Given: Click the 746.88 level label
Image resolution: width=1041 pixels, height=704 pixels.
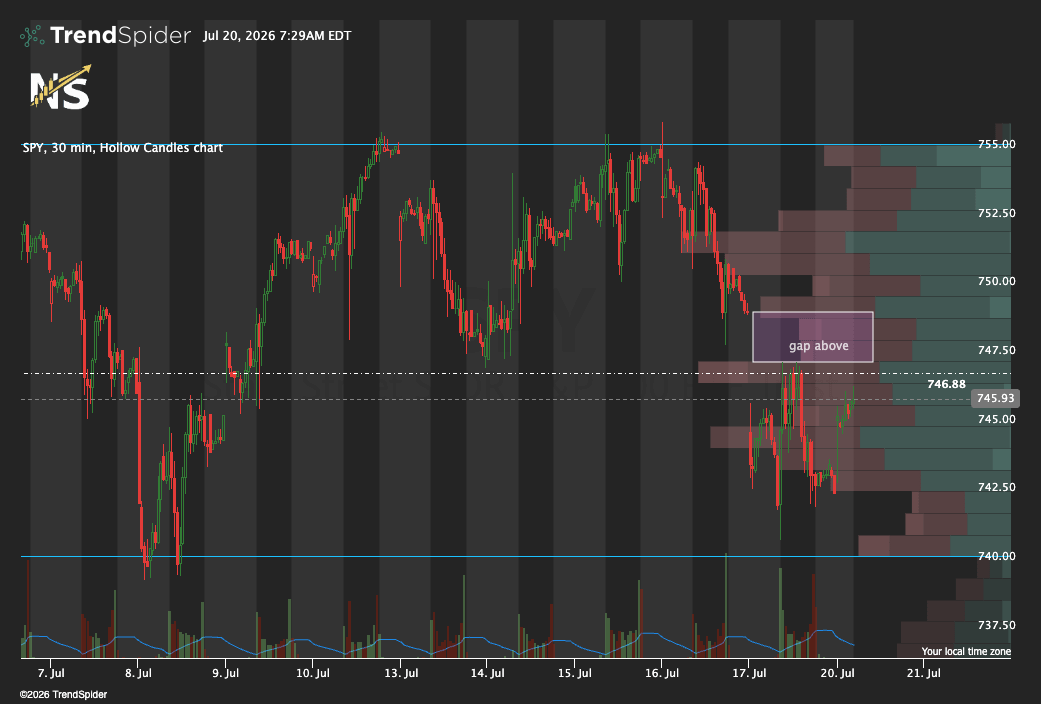Looking at the screenshot, I should click(x=946, y=385).
